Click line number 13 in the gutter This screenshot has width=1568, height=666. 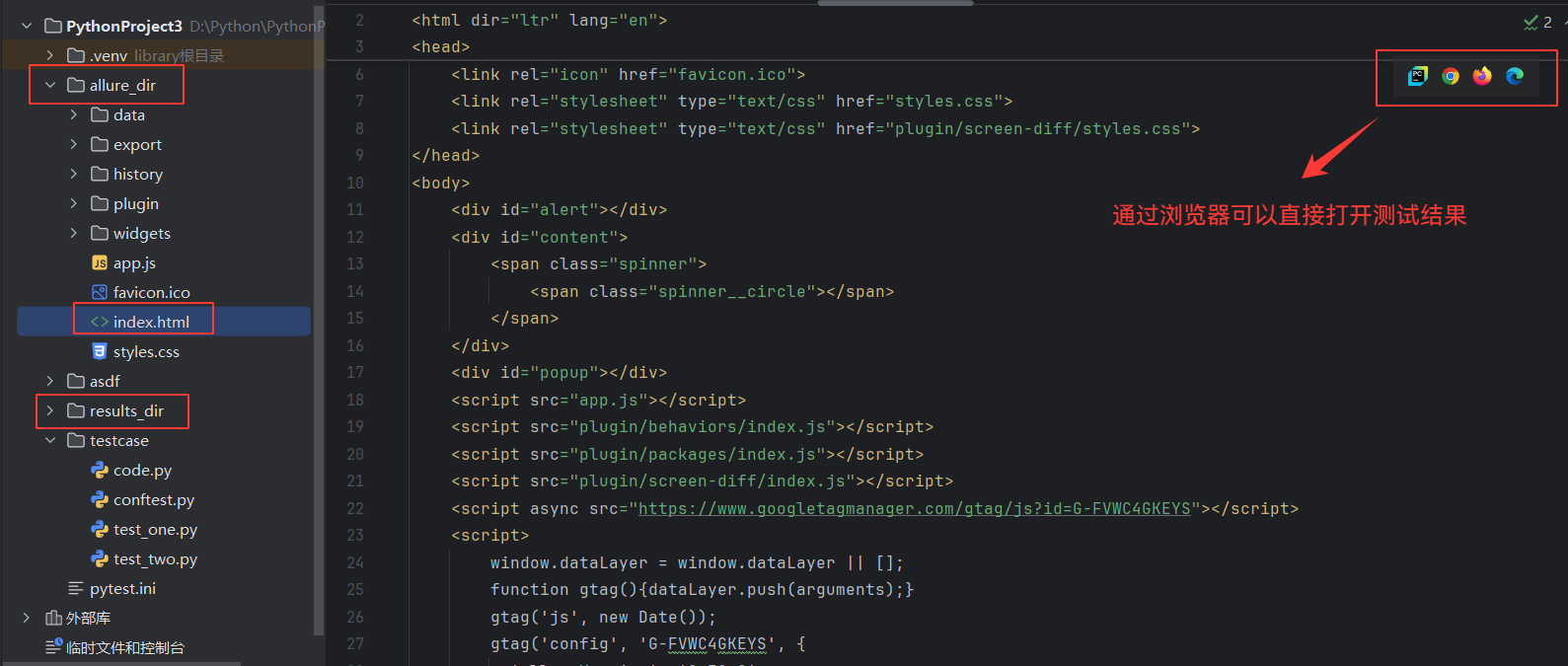tap(354, 263)
